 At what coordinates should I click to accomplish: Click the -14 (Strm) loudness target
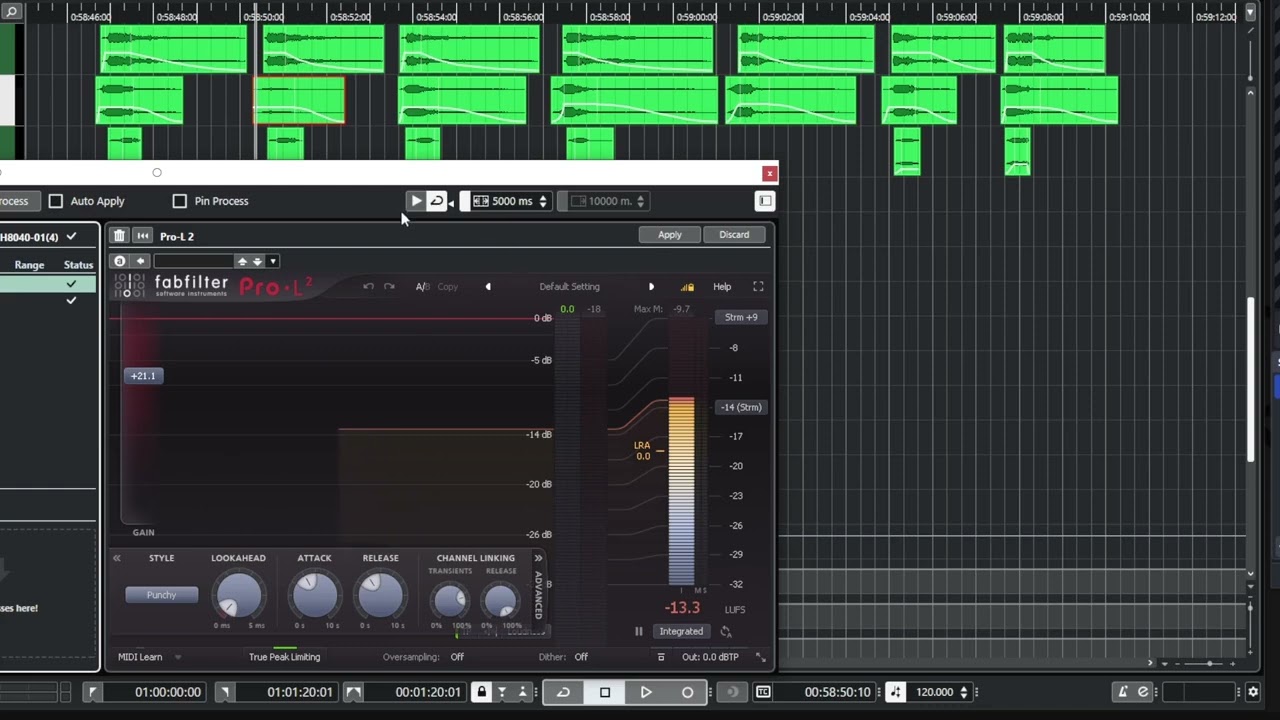coord(741,407)
